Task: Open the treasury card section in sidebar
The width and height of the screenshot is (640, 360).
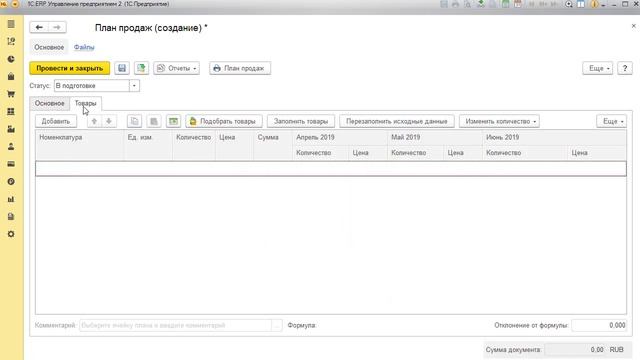Action: click(11, 164)
